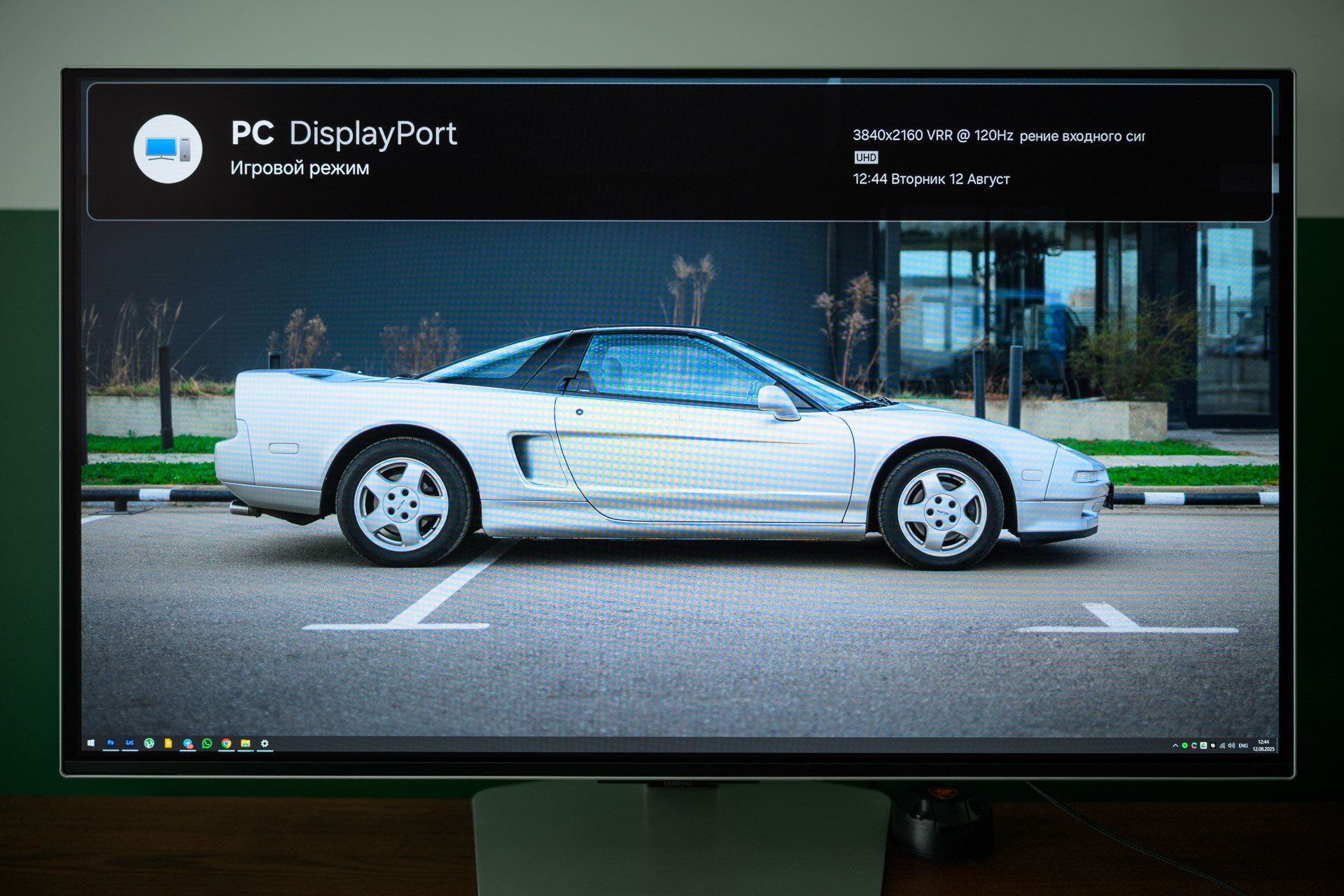Click the '3840x2160 VRR @ 120Hz' text
1344x896 pixels.
[x=932, y=135]
